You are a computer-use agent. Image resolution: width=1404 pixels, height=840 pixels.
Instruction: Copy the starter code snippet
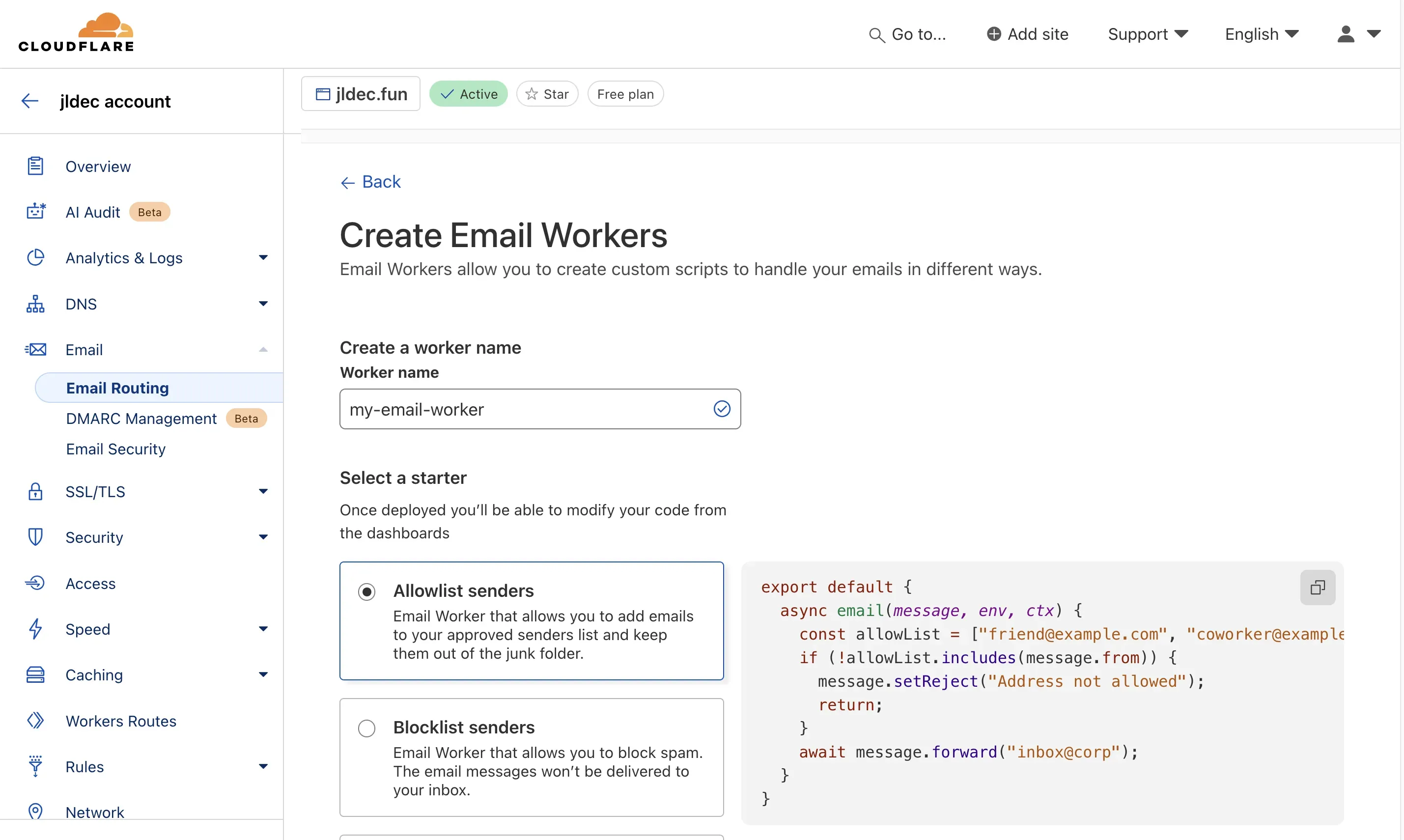click(x=1318, y=588)
